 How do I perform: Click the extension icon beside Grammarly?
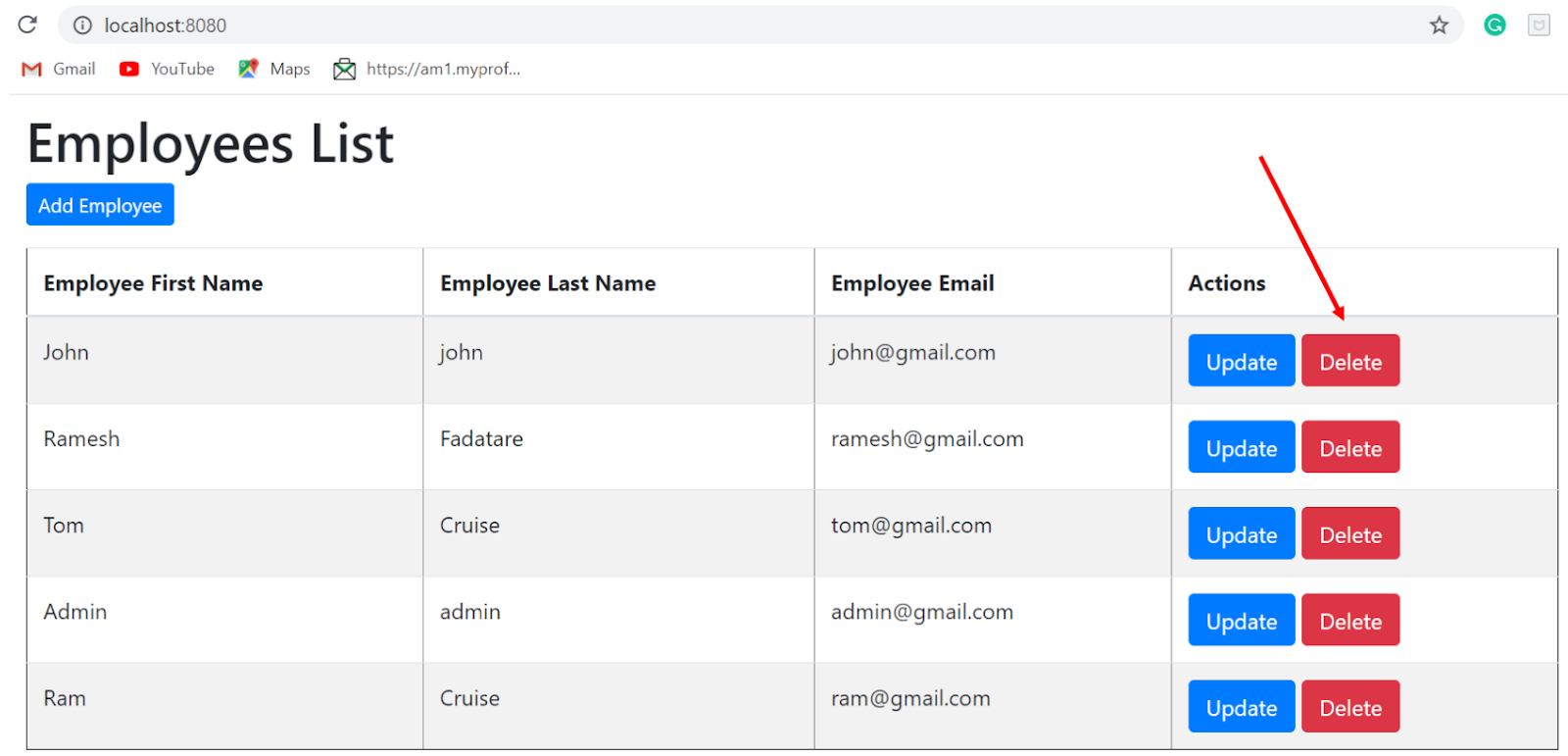pyautogui.click(x=1539, y=25)
